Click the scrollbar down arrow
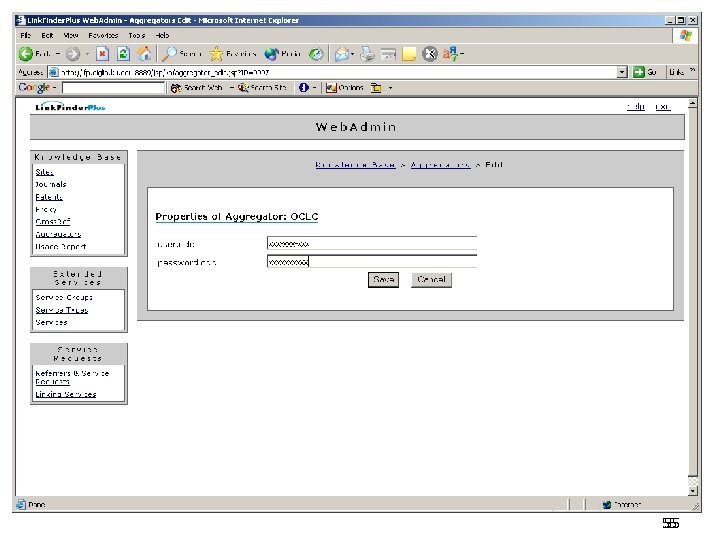This screenshot has width=720, height=540. click(692, 491)
